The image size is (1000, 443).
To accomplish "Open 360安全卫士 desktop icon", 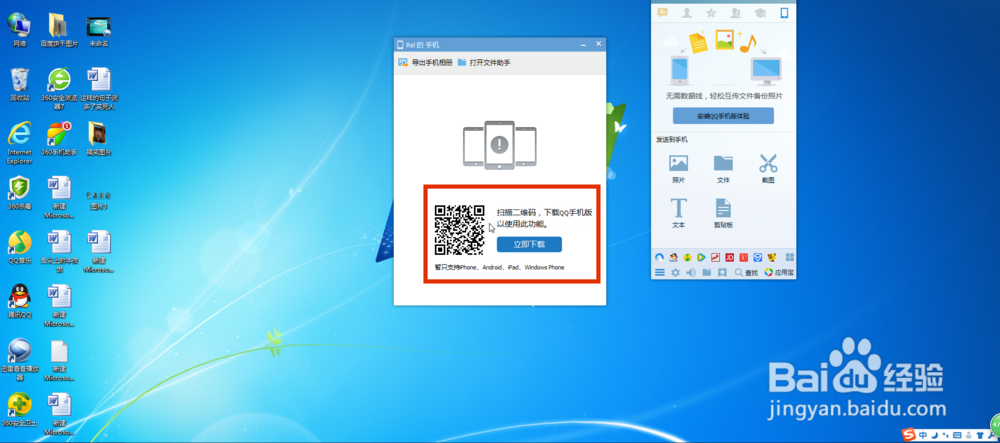I will (x=20, y=410).
